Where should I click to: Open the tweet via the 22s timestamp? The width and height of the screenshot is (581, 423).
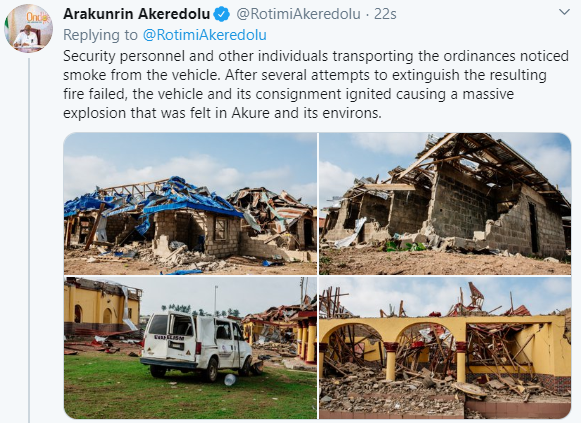coord(385,14)
